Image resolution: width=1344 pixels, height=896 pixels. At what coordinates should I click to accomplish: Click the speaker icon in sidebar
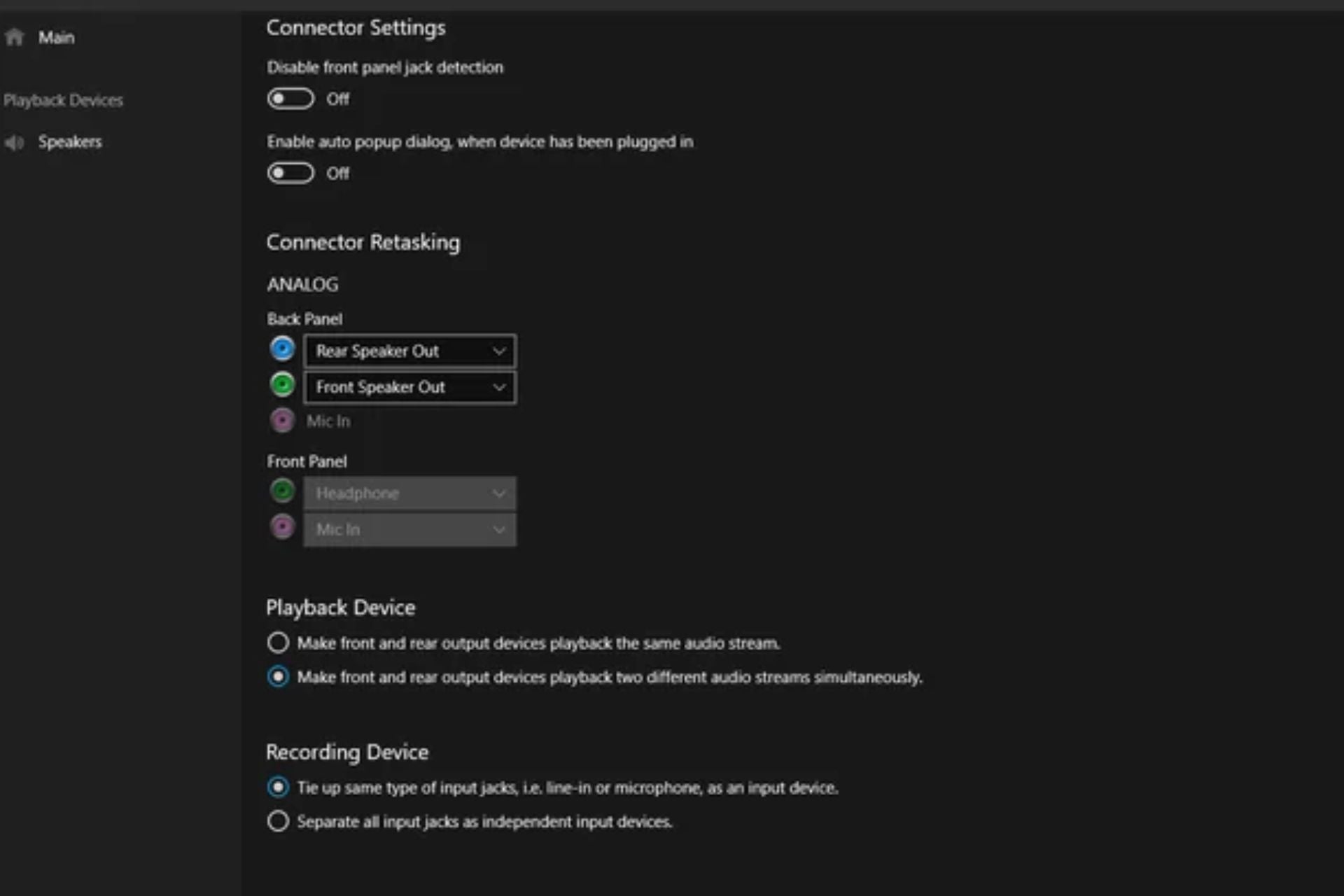pos(14,143)
